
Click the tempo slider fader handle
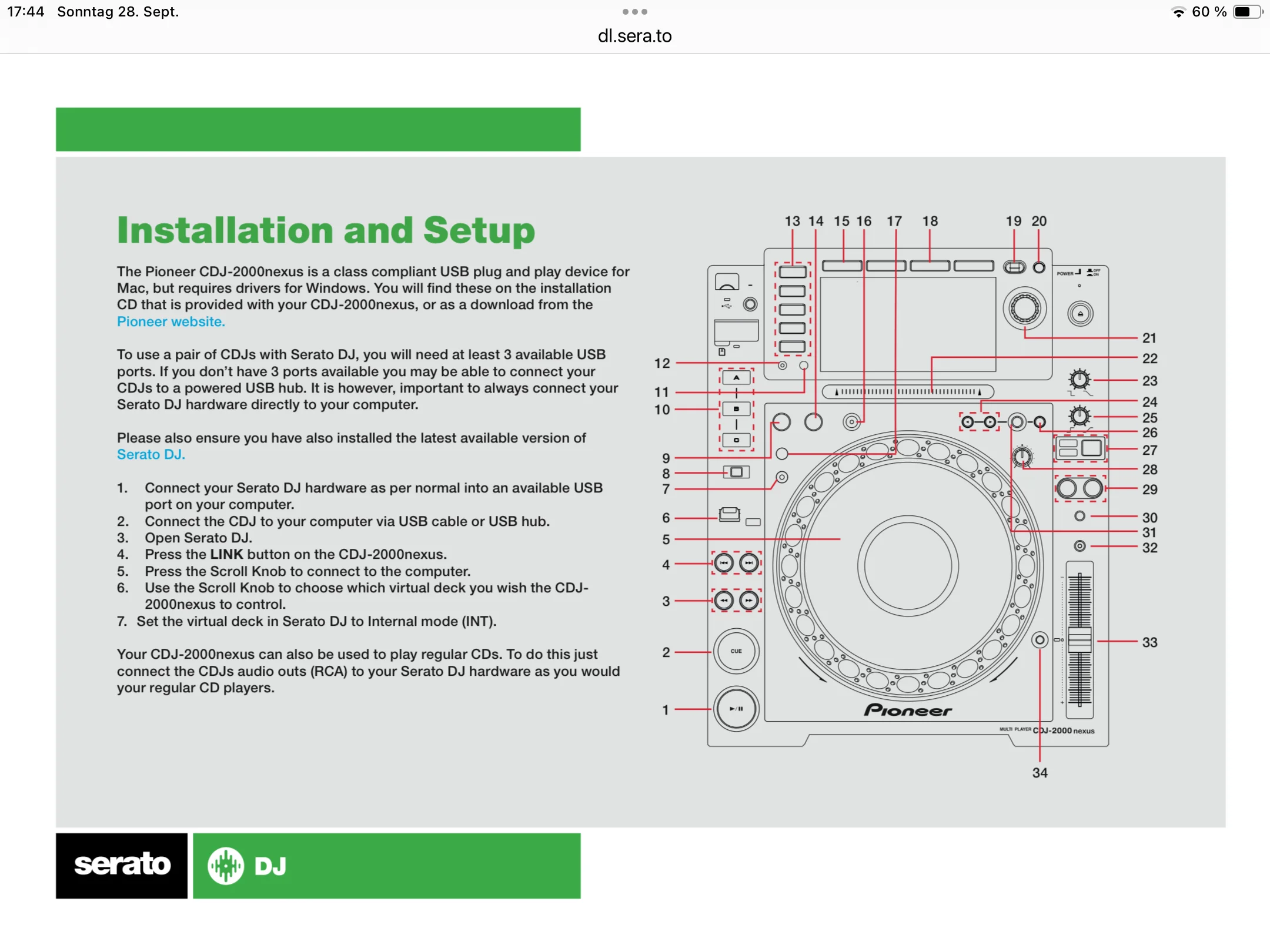pyautogui.click(x=1079, y=639)
